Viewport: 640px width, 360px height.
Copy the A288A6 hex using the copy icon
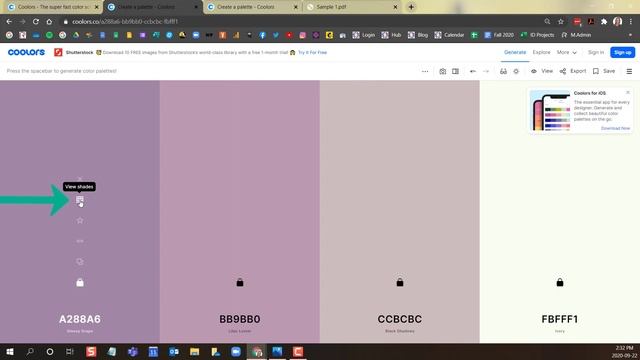pos(80,262)
